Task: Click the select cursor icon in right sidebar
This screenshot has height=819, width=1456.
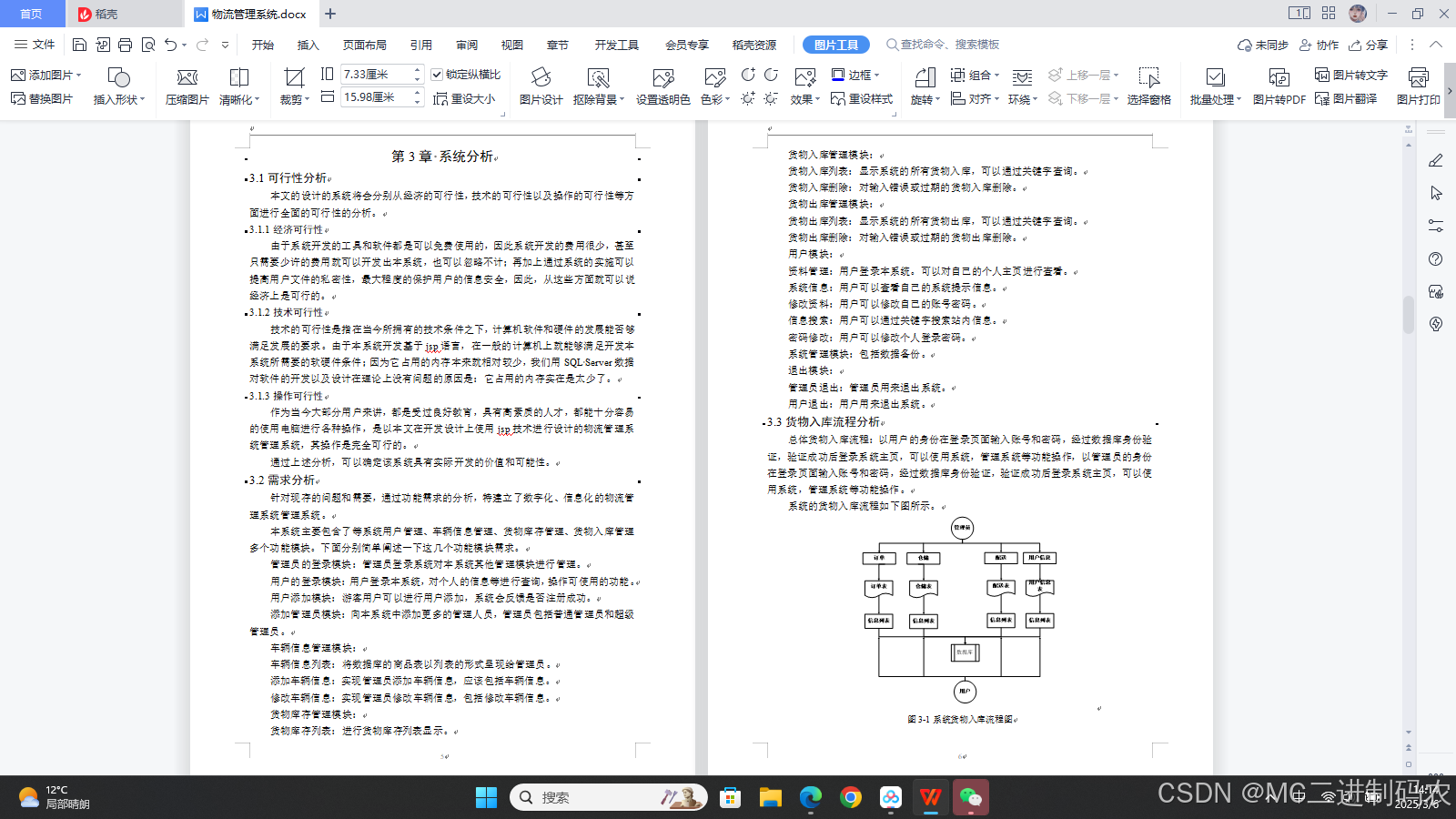Action: [1436, 193]
